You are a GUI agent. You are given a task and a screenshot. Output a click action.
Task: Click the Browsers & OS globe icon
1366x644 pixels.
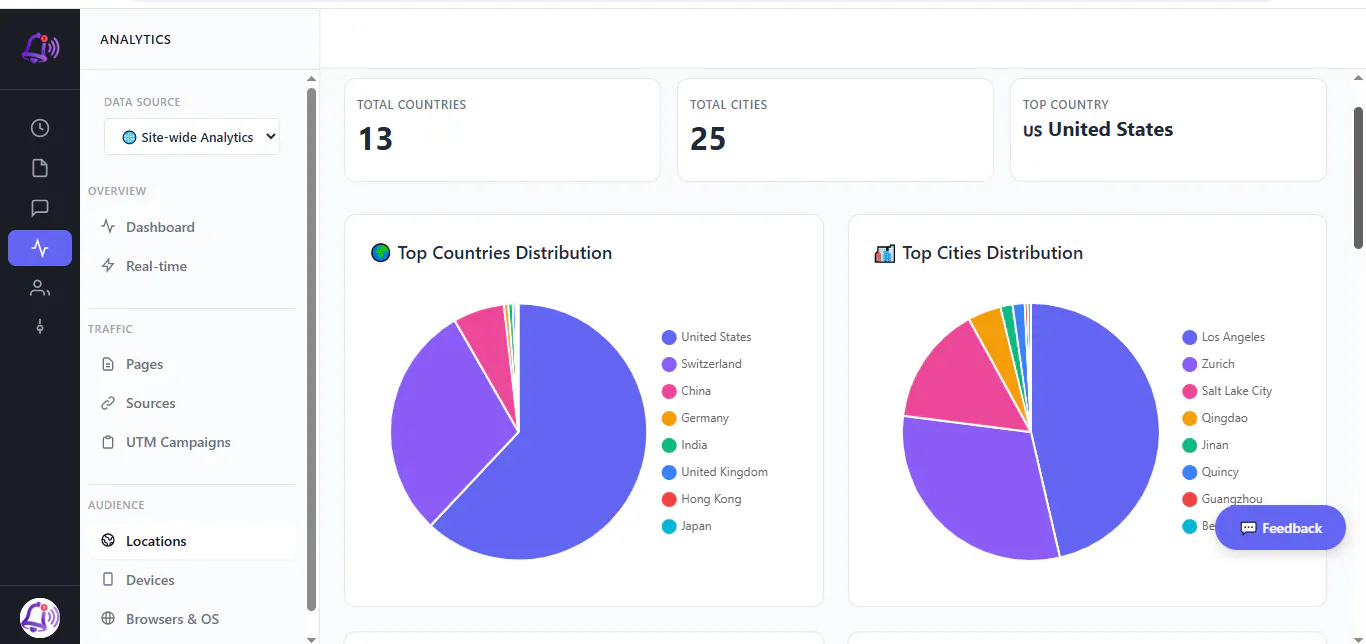coord(108,619)
